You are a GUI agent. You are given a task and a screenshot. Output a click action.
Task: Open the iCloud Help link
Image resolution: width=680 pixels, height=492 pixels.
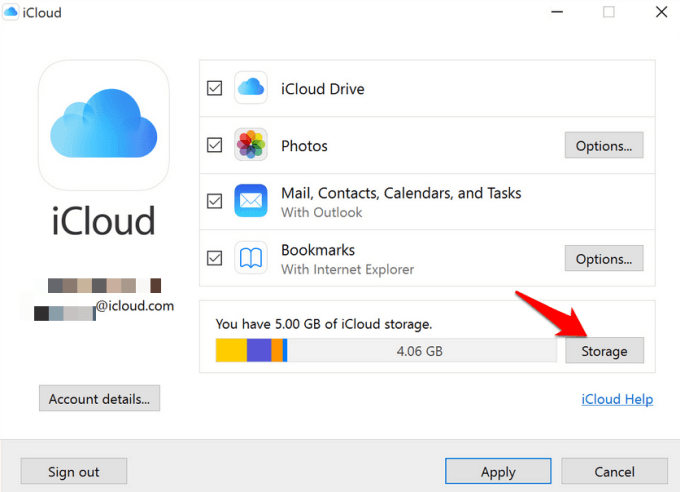(617, 399)
